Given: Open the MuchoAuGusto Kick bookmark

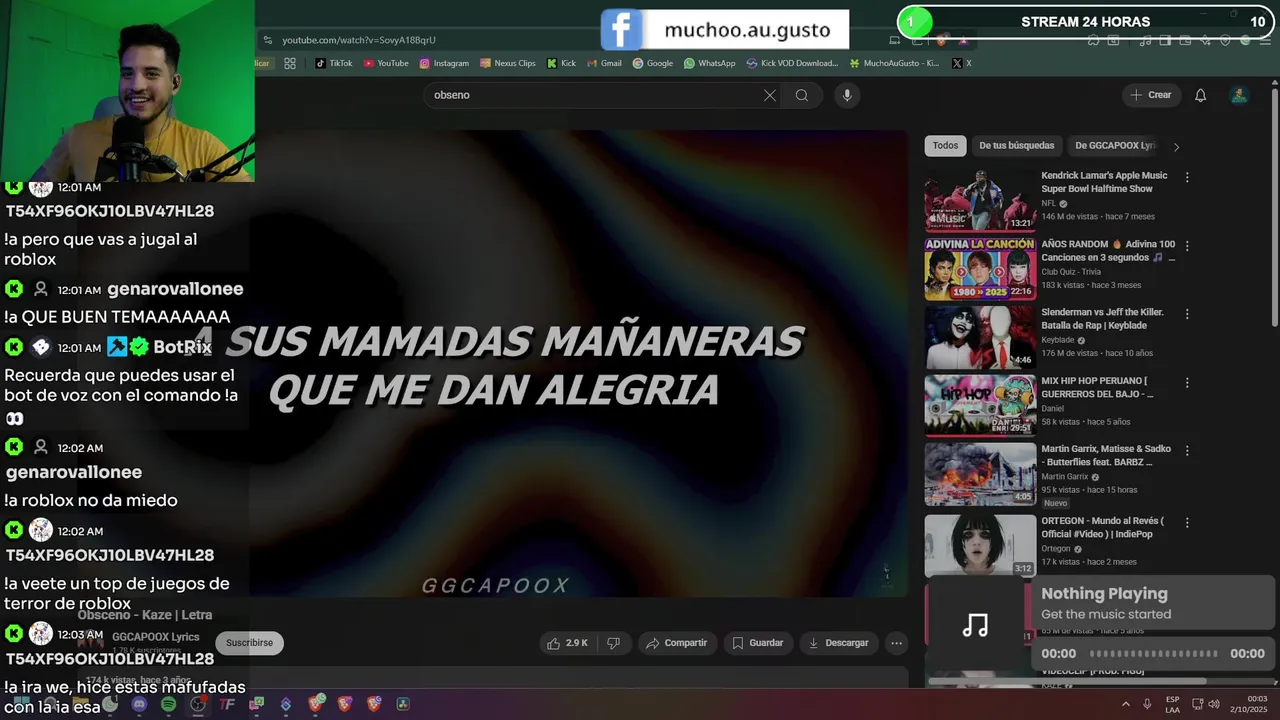Looking at the screenshot, I should (x=895, y=63).
